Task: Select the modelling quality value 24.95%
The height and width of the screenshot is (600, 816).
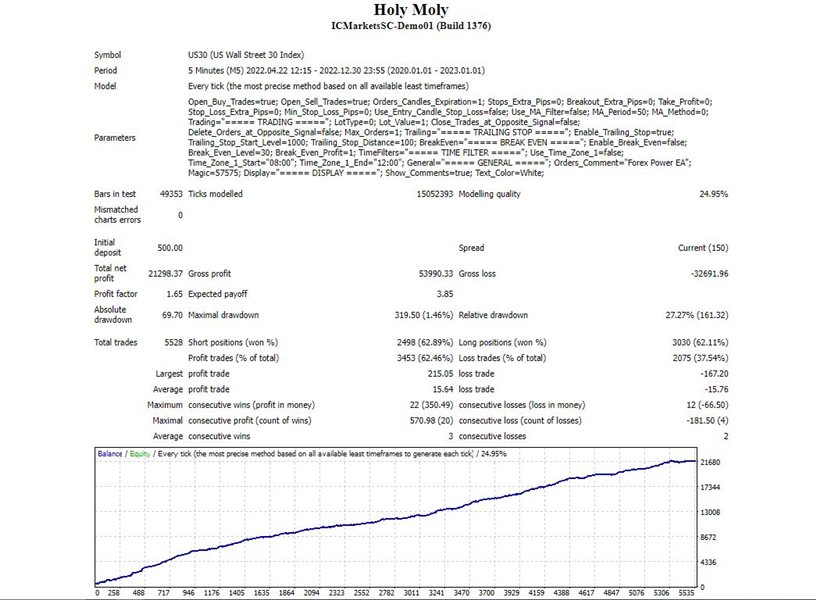Action: click(713, 194)
